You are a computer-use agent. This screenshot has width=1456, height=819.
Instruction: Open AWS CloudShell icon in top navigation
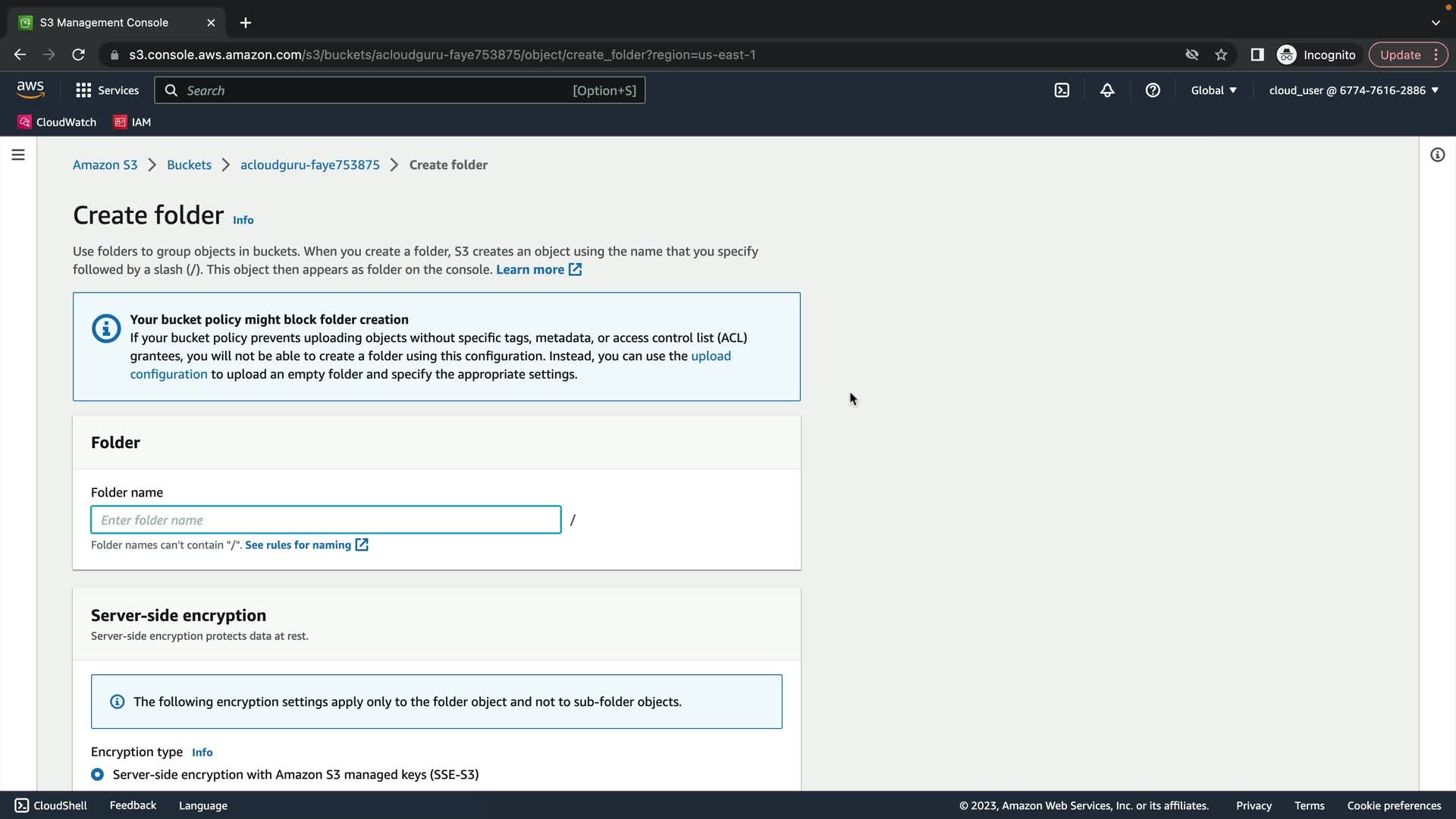click(x=1062, y=90)
